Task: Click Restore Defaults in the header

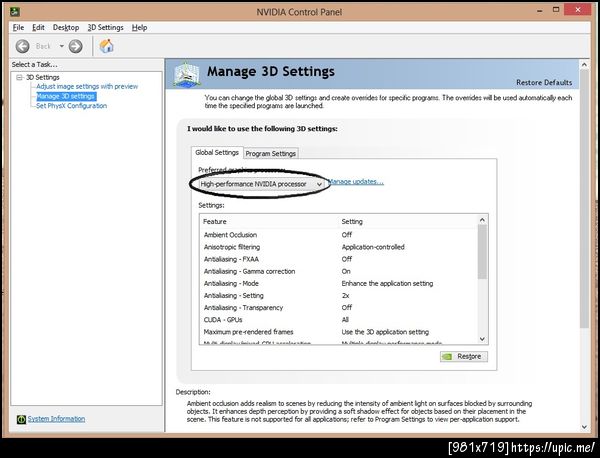Action: click(544, 82)
